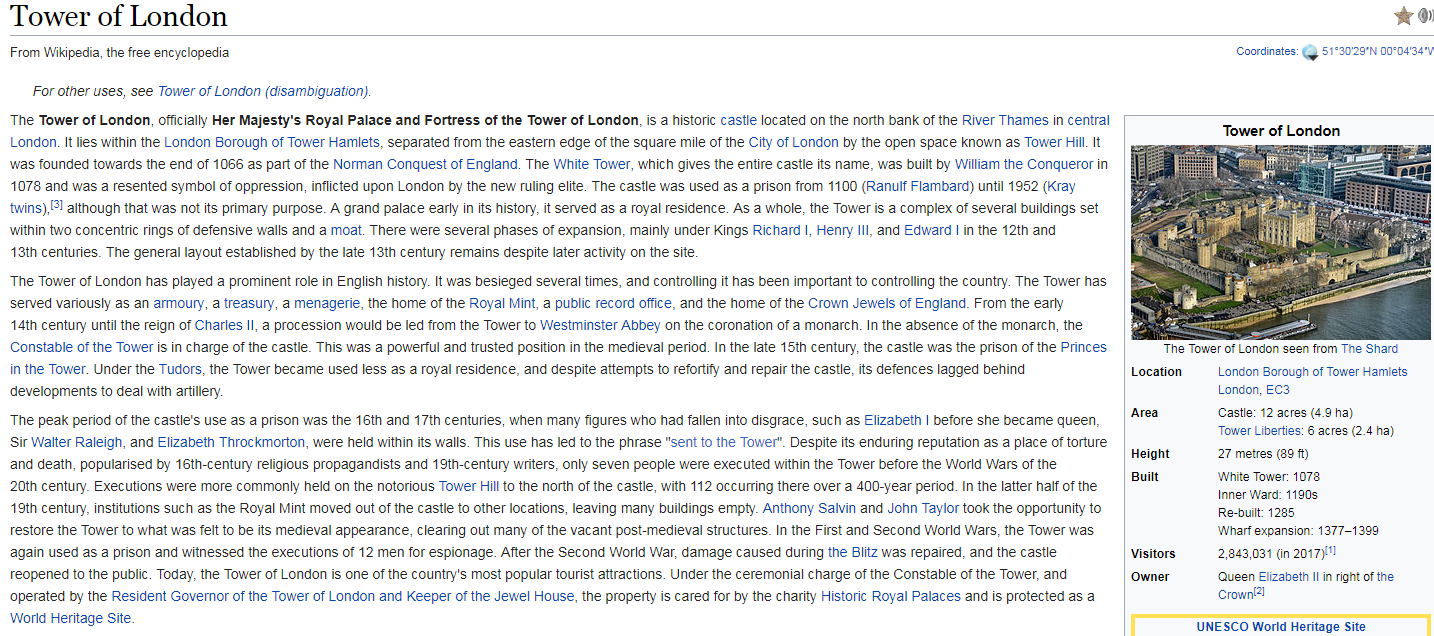Open the Tower Hill link about executions
Screen dimensions: 1434x636
(x=470, y=486)
